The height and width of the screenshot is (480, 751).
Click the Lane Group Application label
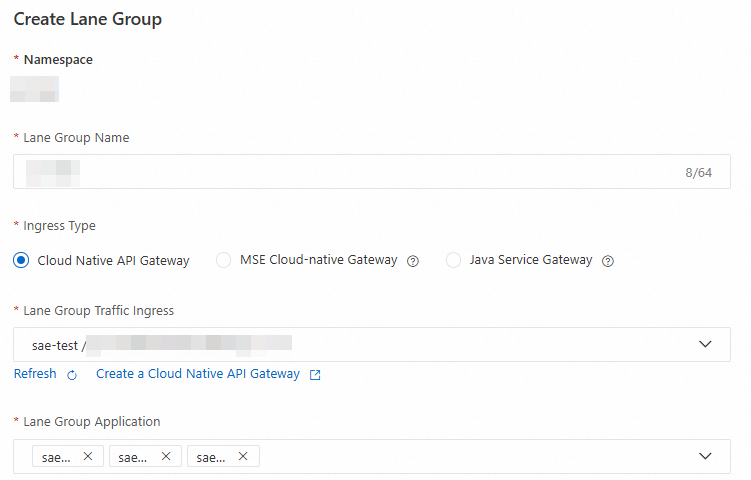[92, 422]
